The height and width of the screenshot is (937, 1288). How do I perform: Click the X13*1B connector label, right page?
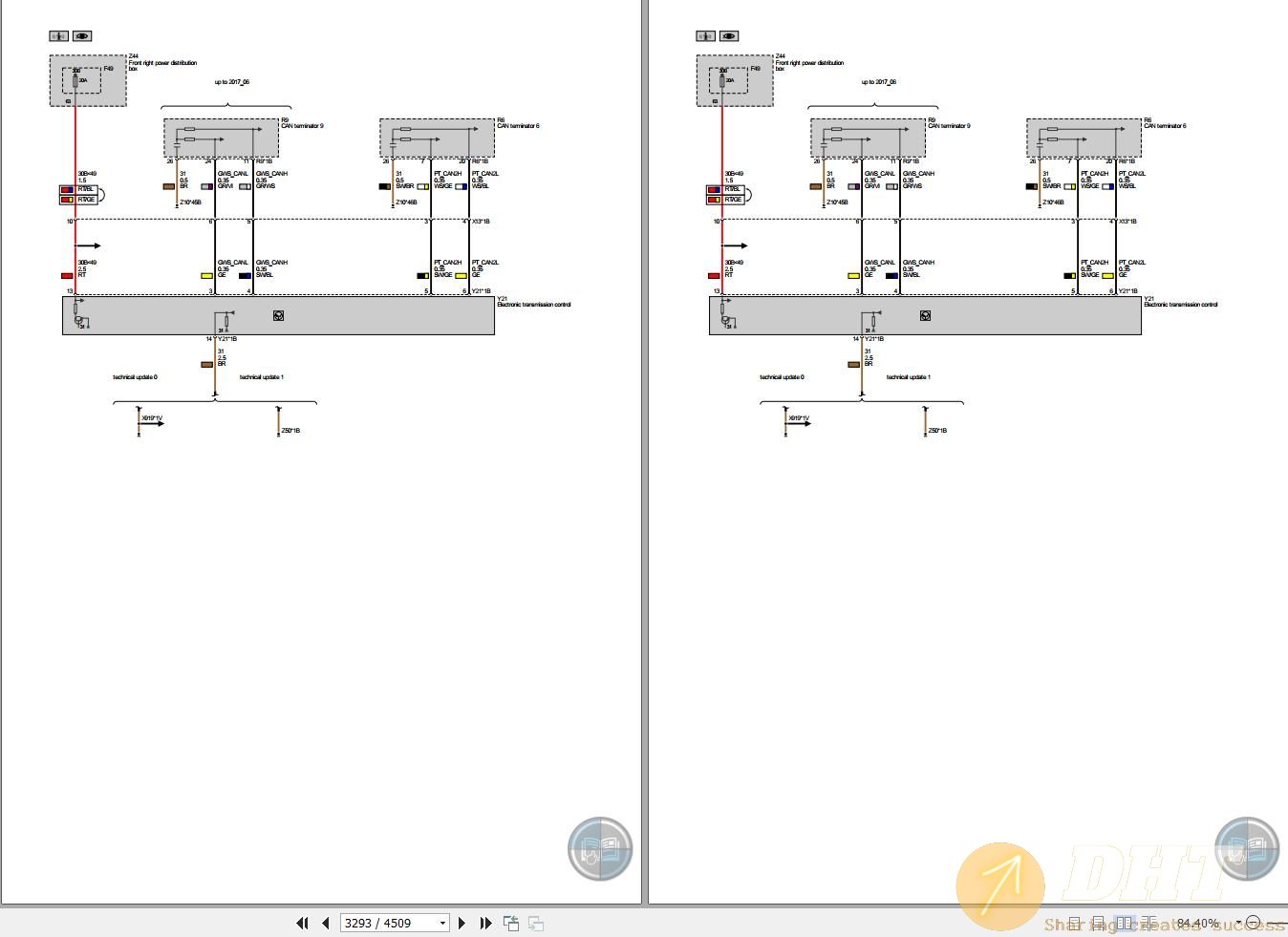[x=1127, y=222]
